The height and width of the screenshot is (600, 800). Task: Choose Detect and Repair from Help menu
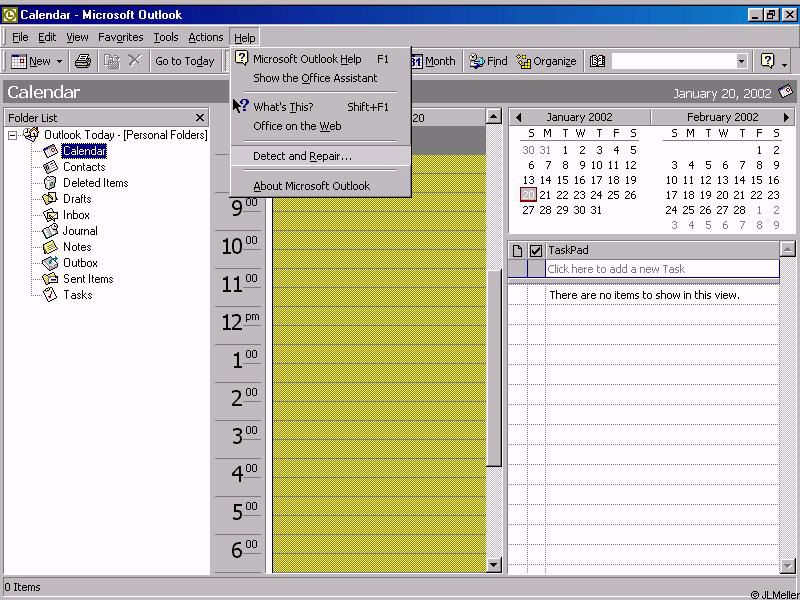coord(302,156)
